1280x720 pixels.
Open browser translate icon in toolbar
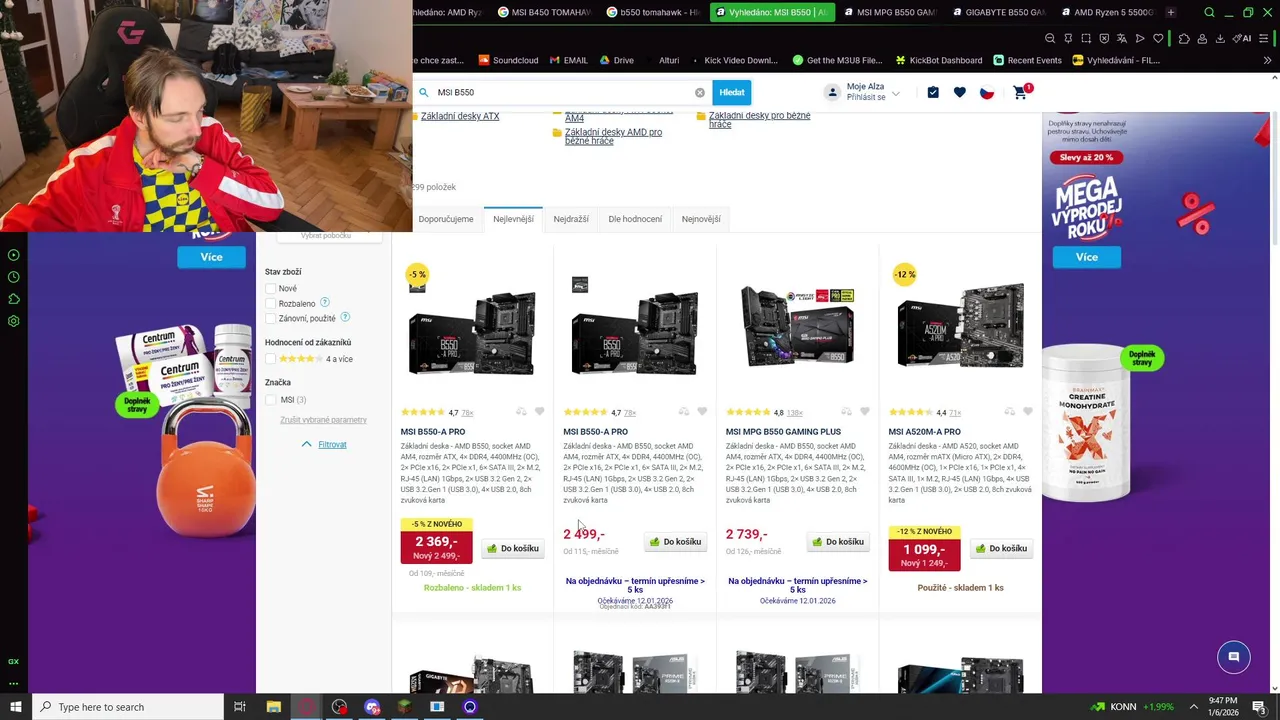point(1122,38)
